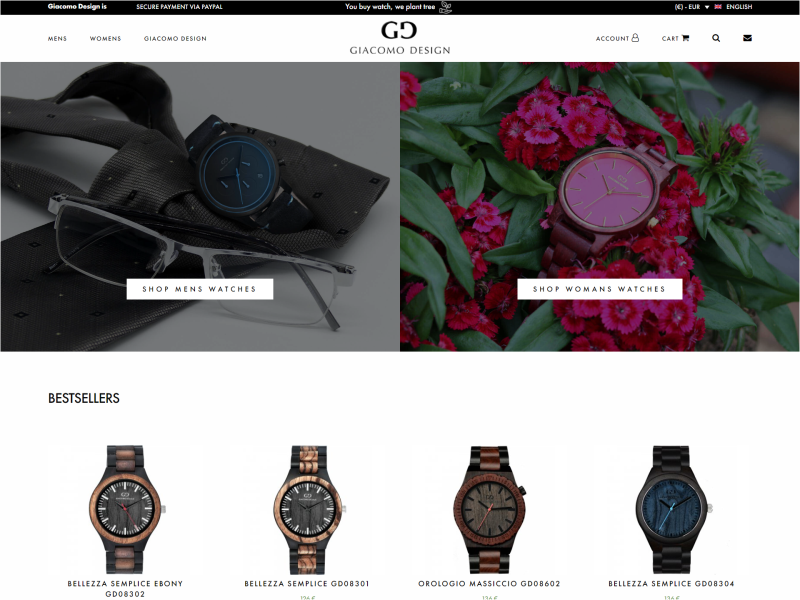Screen dimensions: 800x600
Task: Open Bellezza Semplice Ebony GD08302 watch image
Action: 126,509
